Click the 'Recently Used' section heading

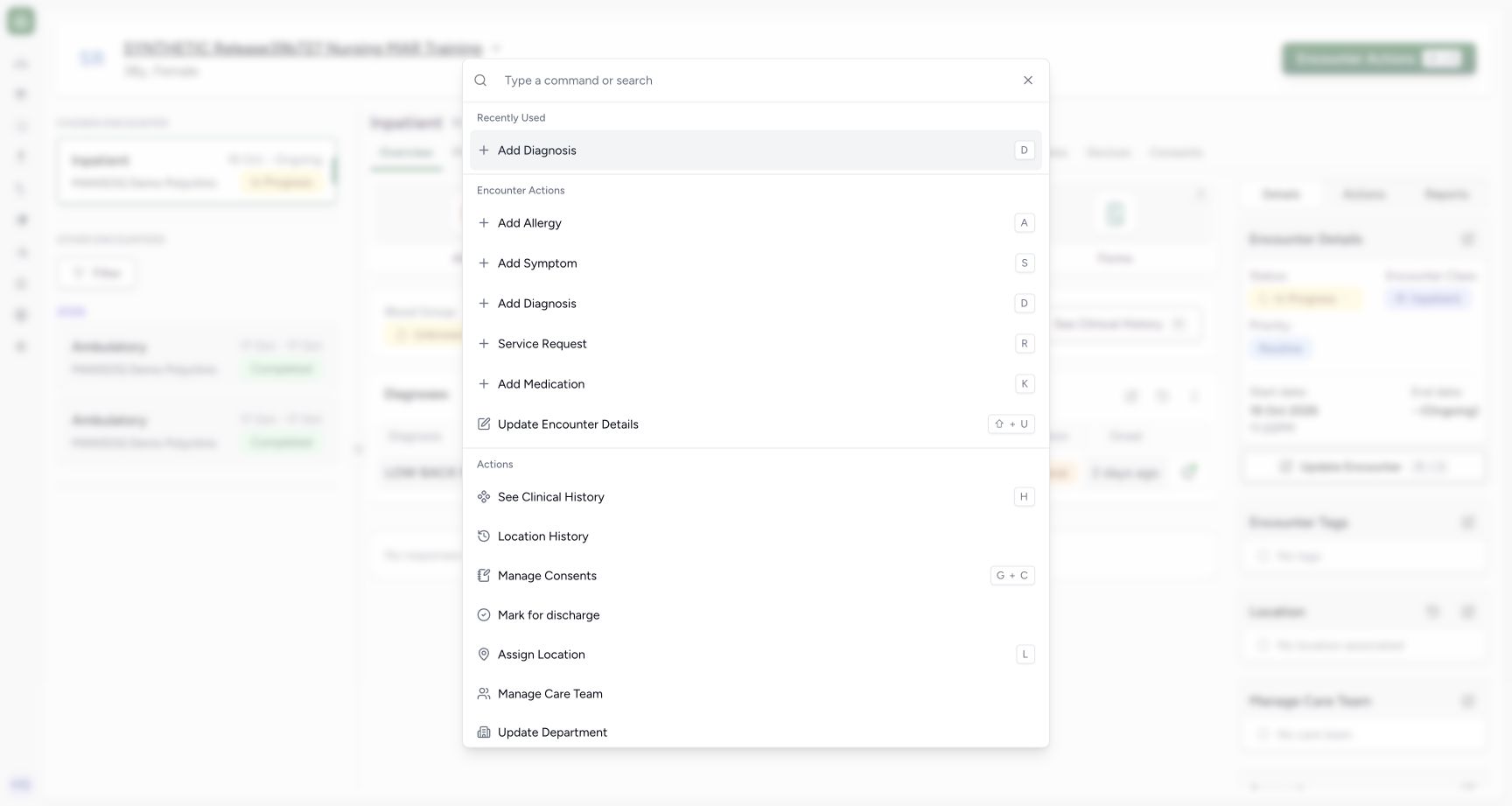(511, 118)
